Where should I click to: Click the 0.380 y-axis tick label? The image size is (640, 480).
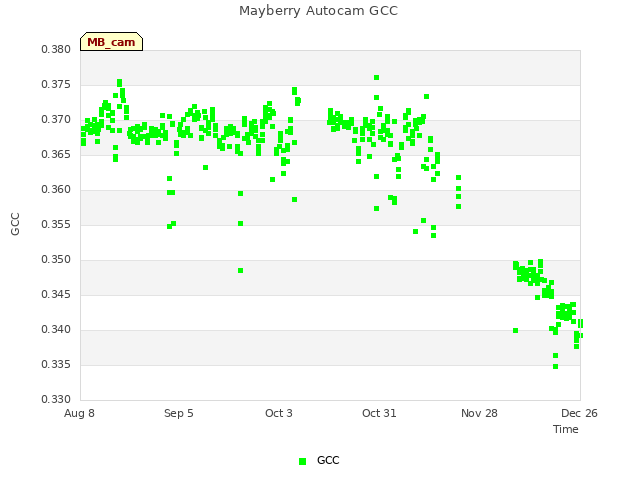pyautogui.click(x=56, y=49)
